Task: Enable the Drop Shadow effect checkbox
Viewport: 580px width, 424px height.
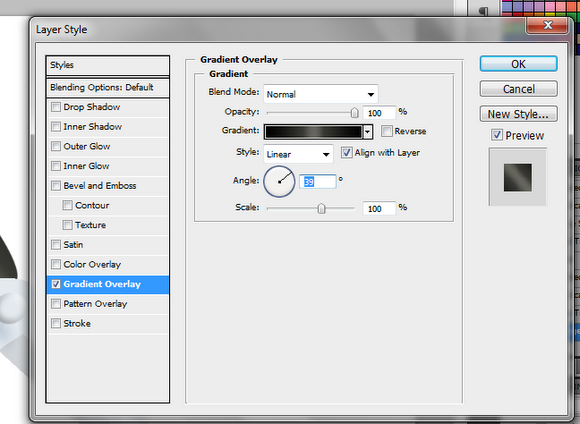Action: click(x=56, y=107)
